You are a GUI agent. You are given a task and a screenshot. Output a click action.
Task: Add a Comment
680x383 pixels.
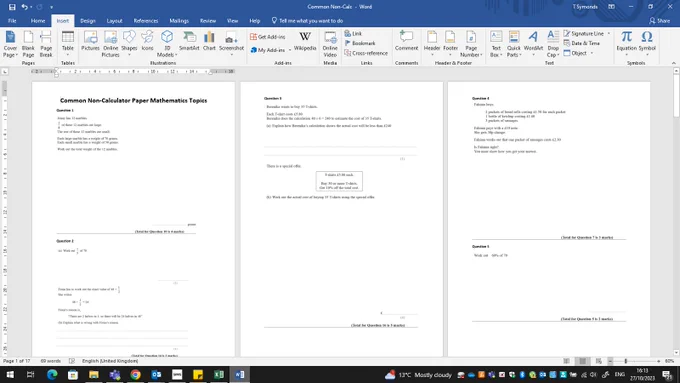[406, 41]
